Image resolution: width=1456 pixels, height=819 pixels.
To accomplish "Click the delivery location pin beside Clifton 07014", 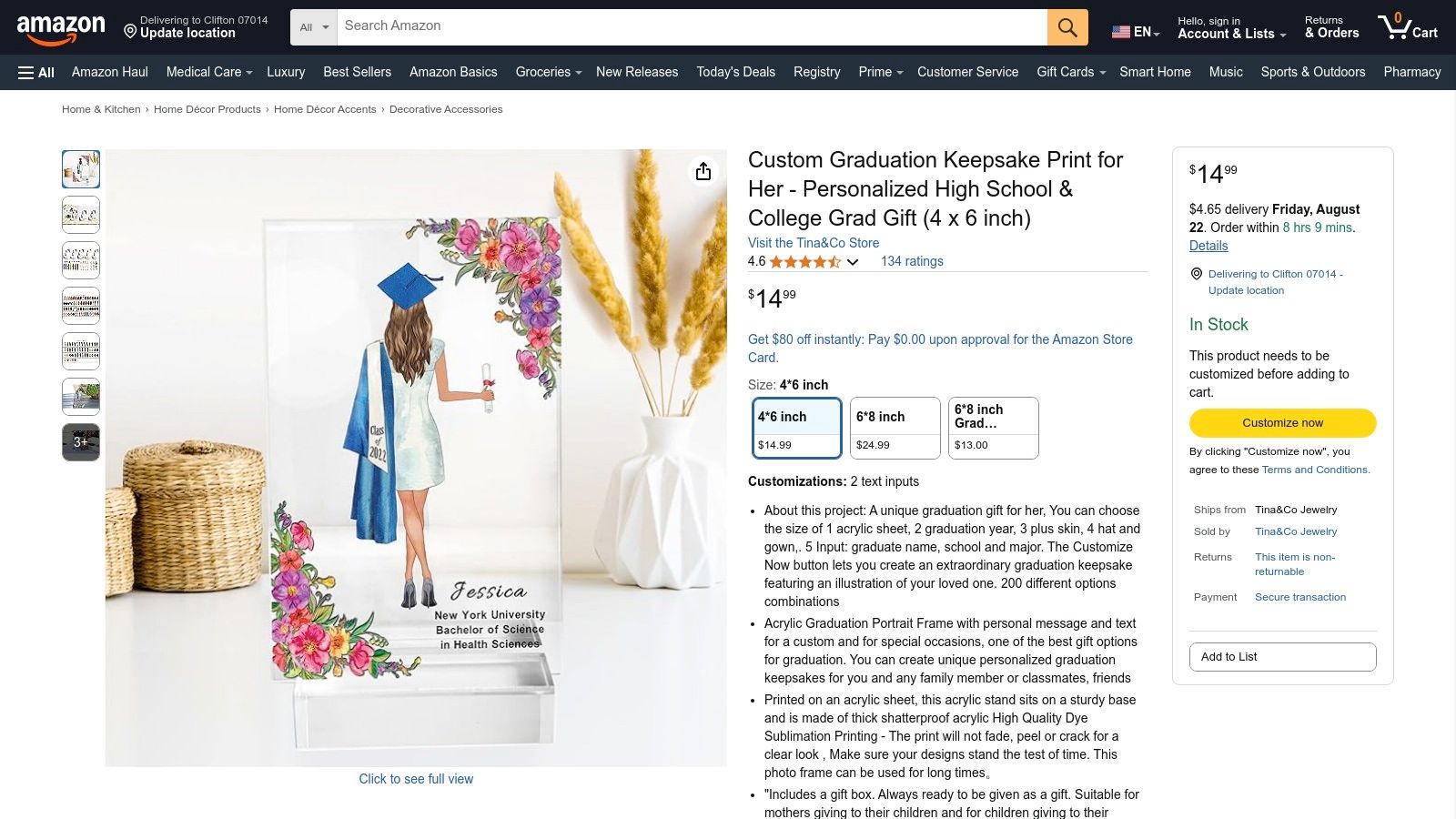I will click(x=1196, y=274).
